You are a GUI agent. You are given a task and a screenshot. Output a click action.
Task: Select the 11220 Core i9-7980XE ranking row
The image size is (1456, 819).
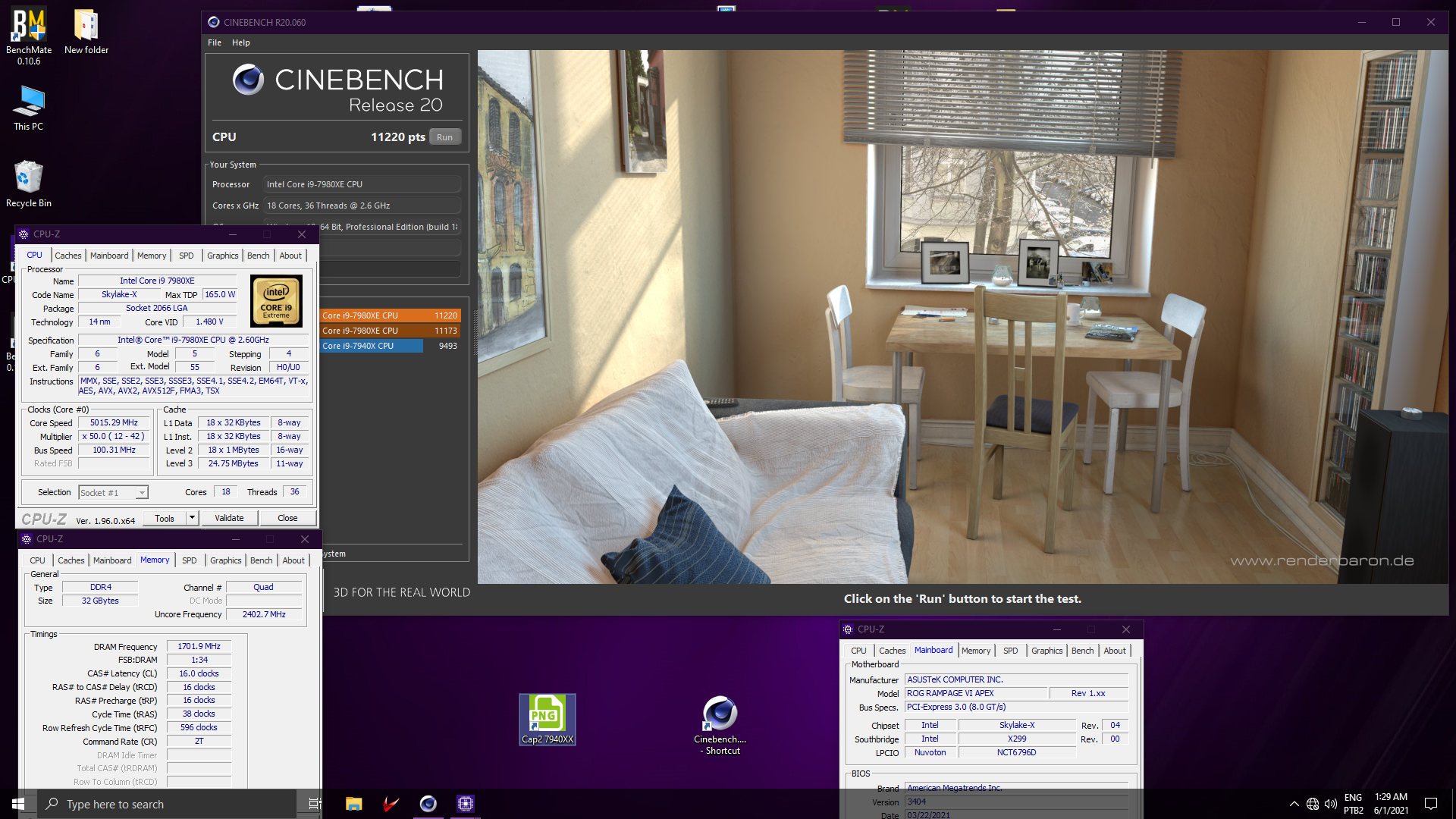[390, 315]
